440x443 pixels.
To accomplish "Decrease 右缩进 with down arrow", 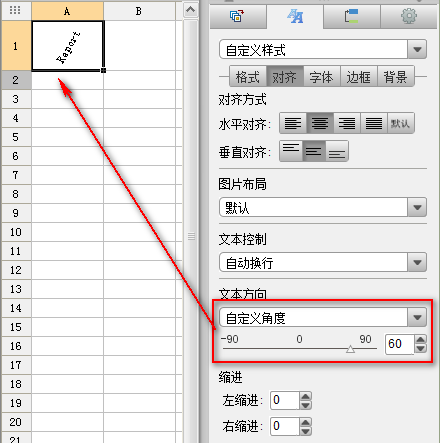I will [305, 431].
